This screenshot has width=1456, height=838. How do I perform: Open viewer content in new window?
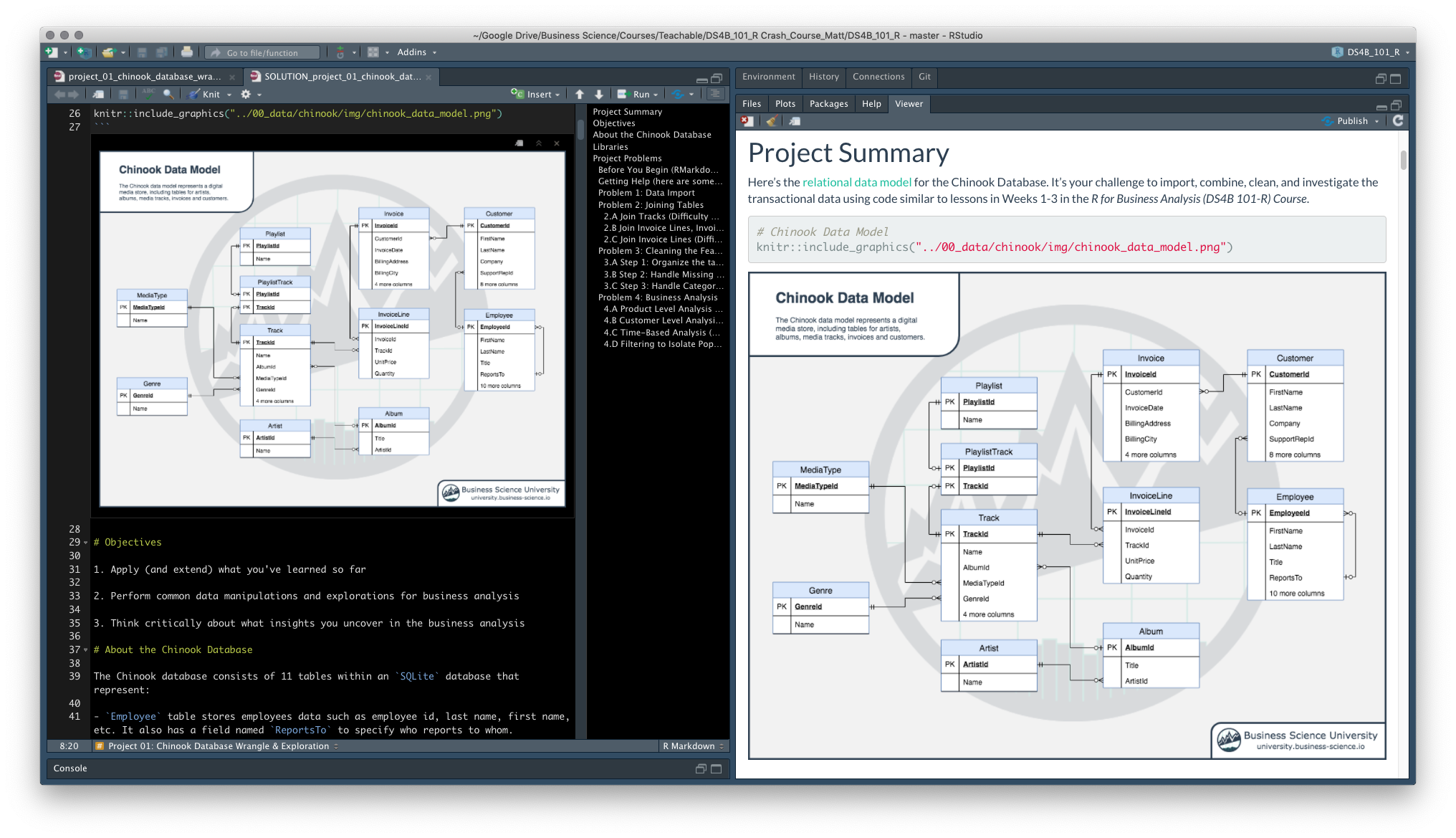click(795, 121)
